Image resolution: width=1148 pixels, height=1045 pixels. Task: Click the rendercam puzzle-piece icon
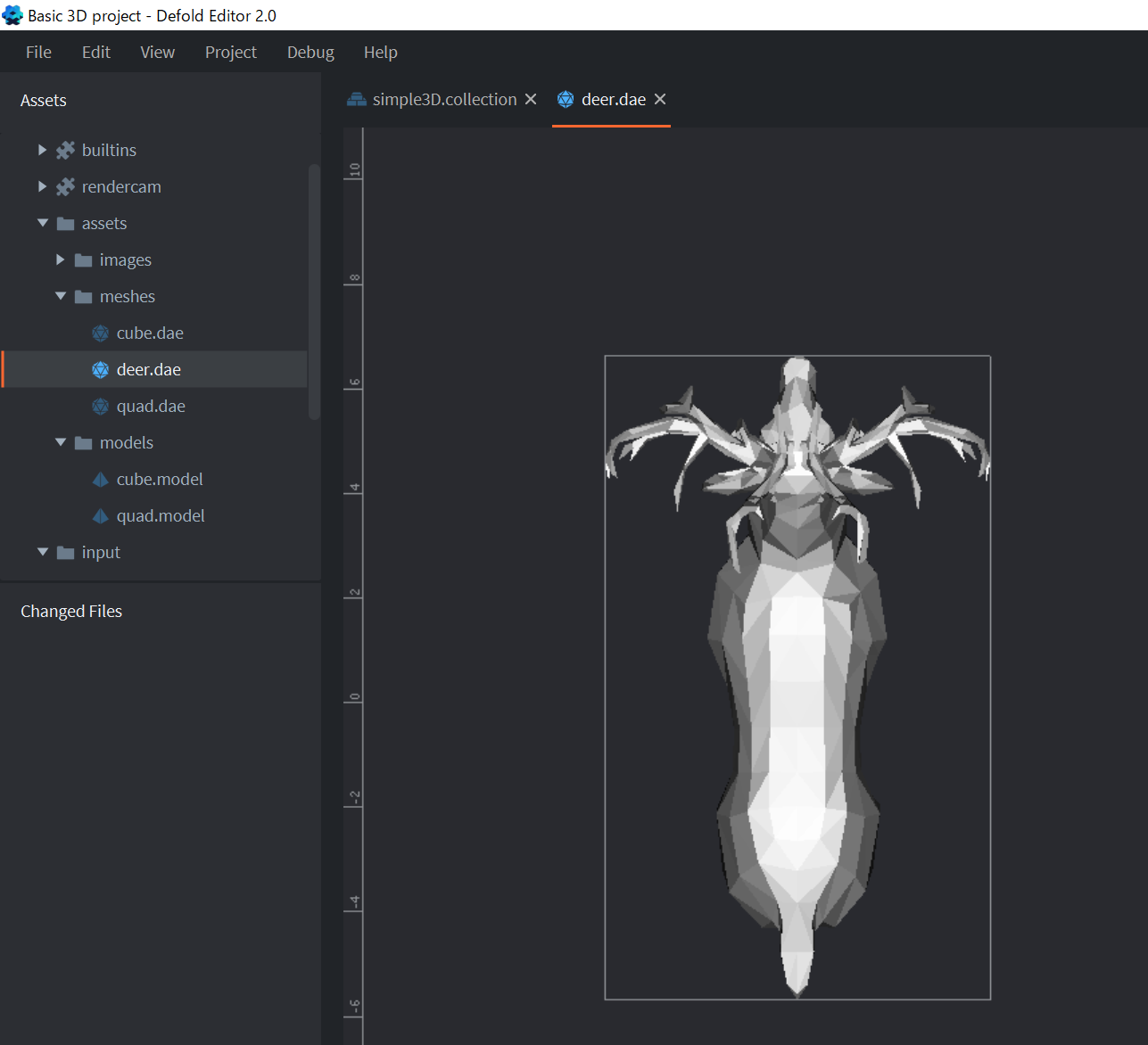pyautogui.click(x=64, y=186)
